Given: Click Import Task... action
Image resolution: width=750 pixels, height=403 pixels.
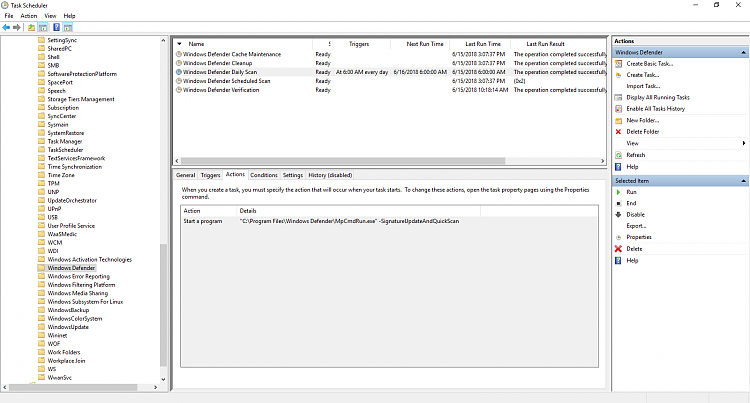Looking at the screenshot, I should coord(643,86).
